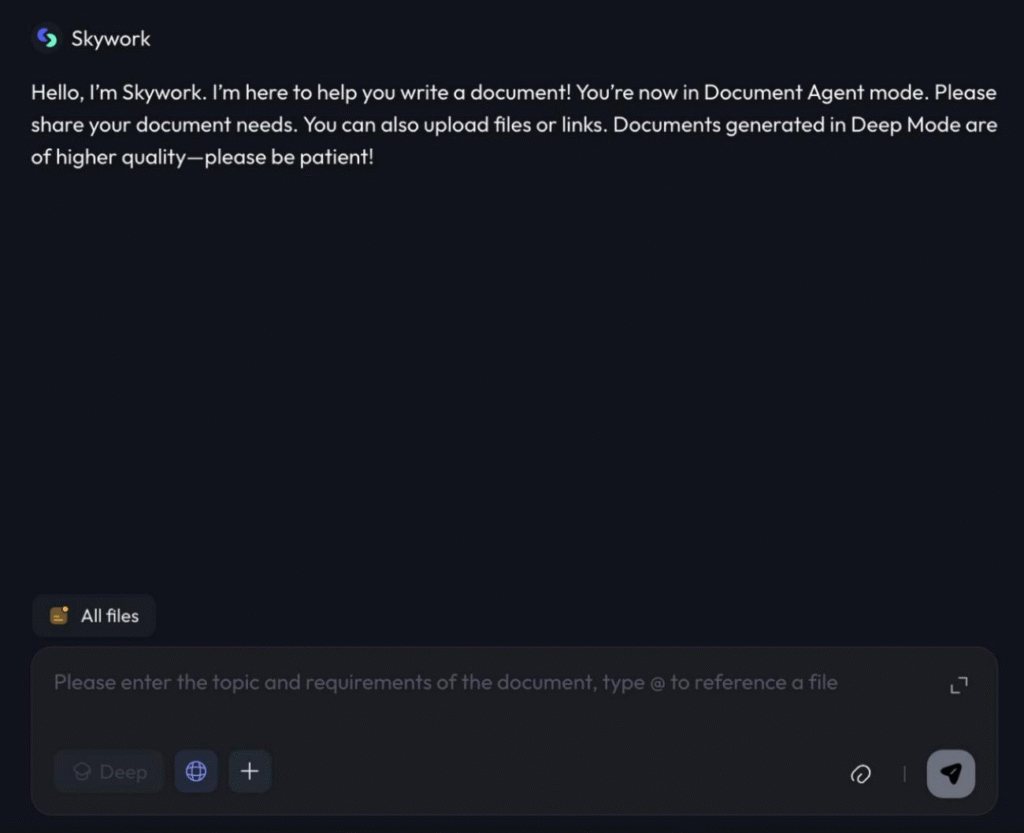Screen dimensions: 1024x833
Task: Click the Skywork logo icon
Action: click(x=46, y=38)
